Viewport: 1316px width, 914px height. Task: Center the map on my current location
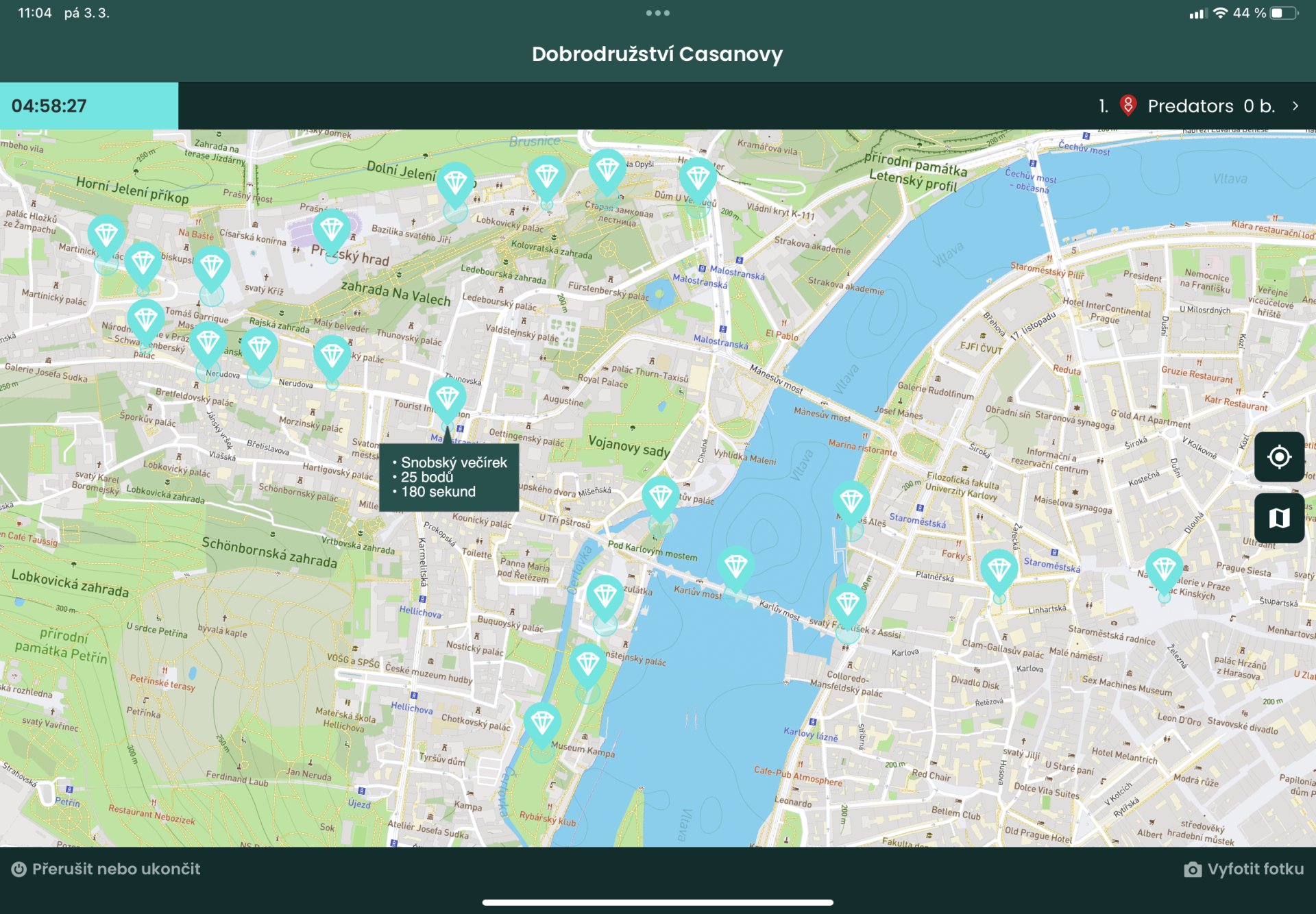(1279, 456)
